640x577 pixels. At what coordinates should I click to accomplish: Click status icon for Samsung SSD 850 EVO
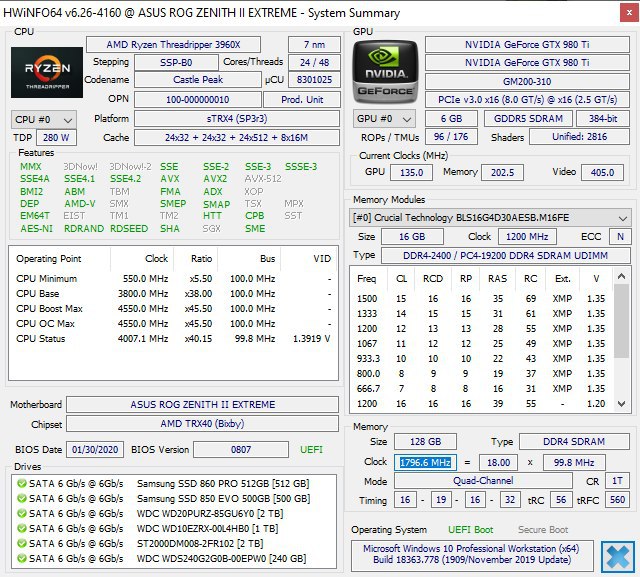tap(22, 499)
